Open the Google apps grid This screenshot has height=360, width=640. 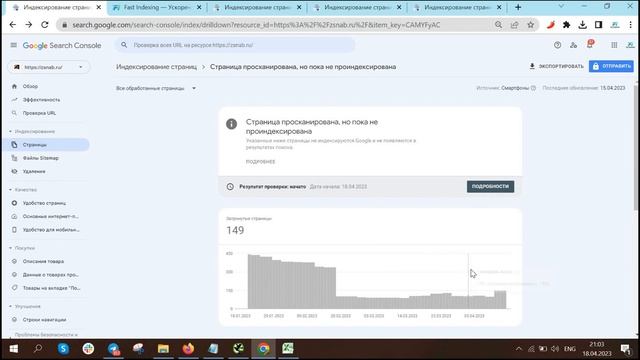click(x=614, y=45)
